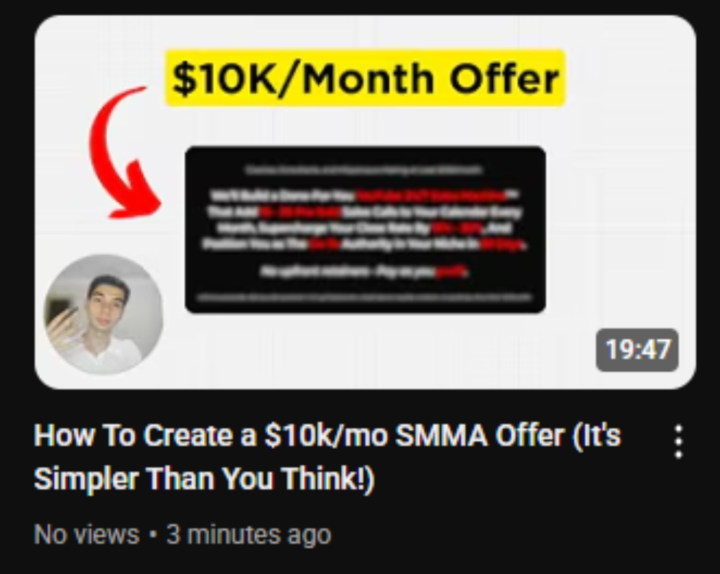Screen dimensions: 720x574
Task: Click the circular creator photo in thumbnail
Action: click(103, 315)
